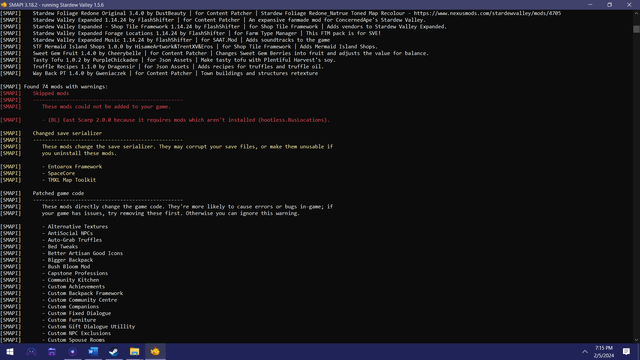Click the 'Stardew Valley Expanded Forage Locations' line
The width and height of the screenshot is (640, 360).
point(207,33)
